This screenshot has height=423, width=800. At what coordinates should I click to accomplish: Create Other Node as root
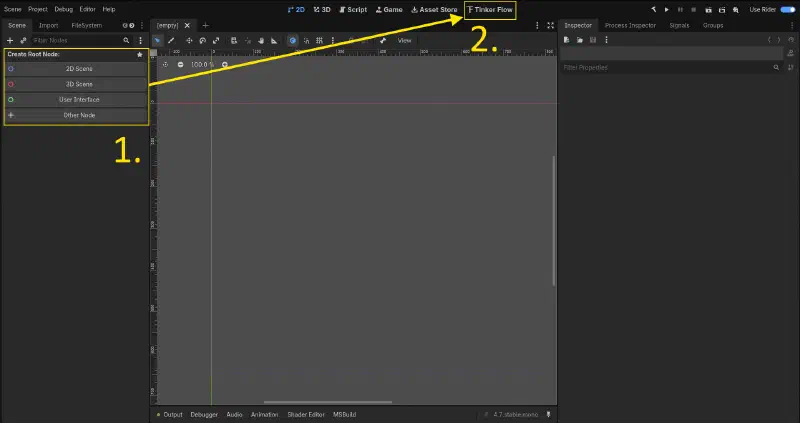(x=77, y=115)
